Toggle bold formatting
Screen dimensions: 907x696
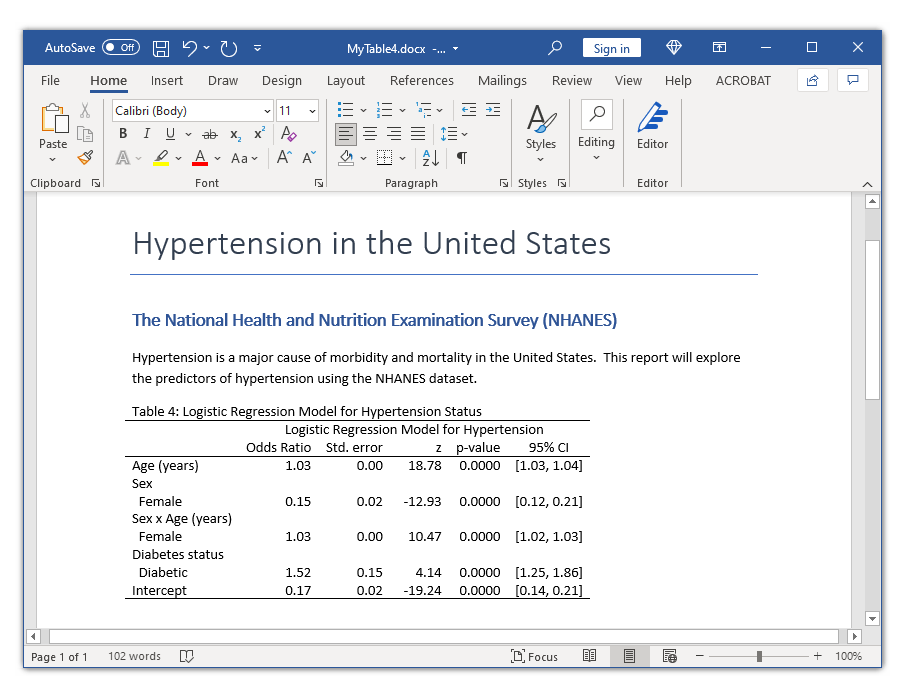pos(122,133)
